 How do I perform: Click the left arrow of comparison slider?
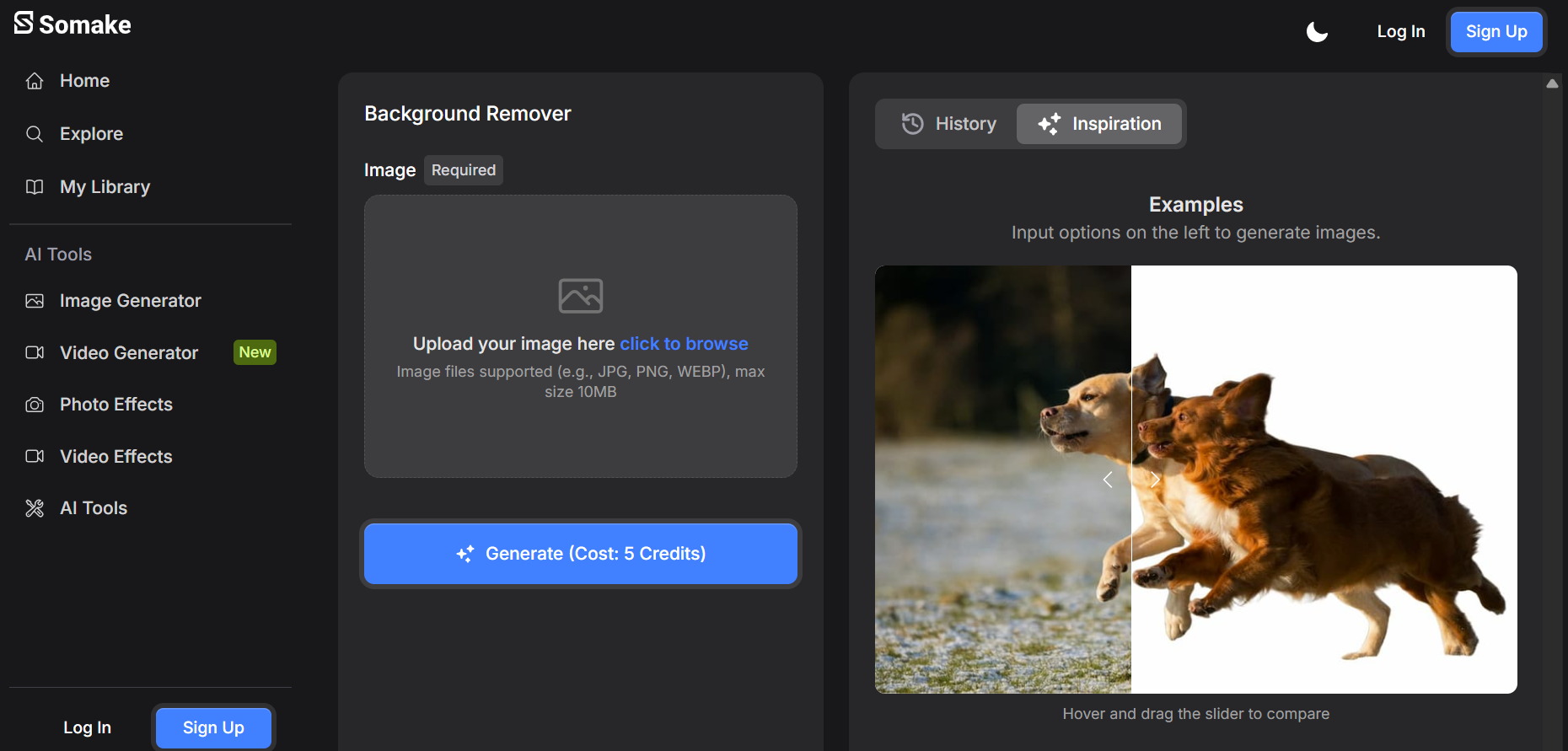[x=1108, y=480]
